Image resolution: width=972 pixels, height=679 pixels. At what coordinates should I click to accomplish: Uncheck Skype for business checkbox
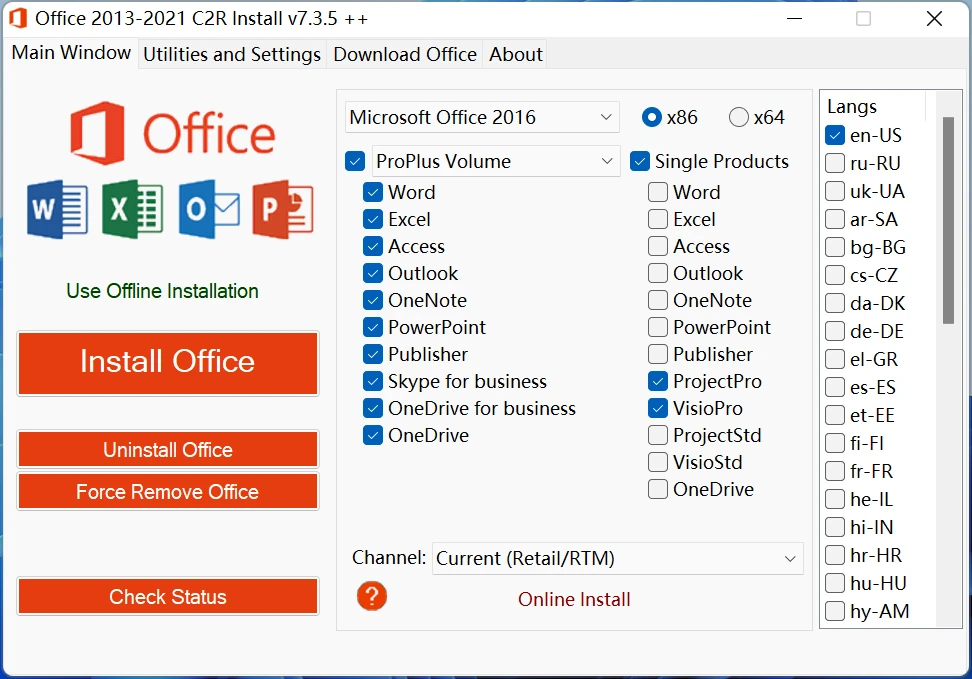point(373,381)
